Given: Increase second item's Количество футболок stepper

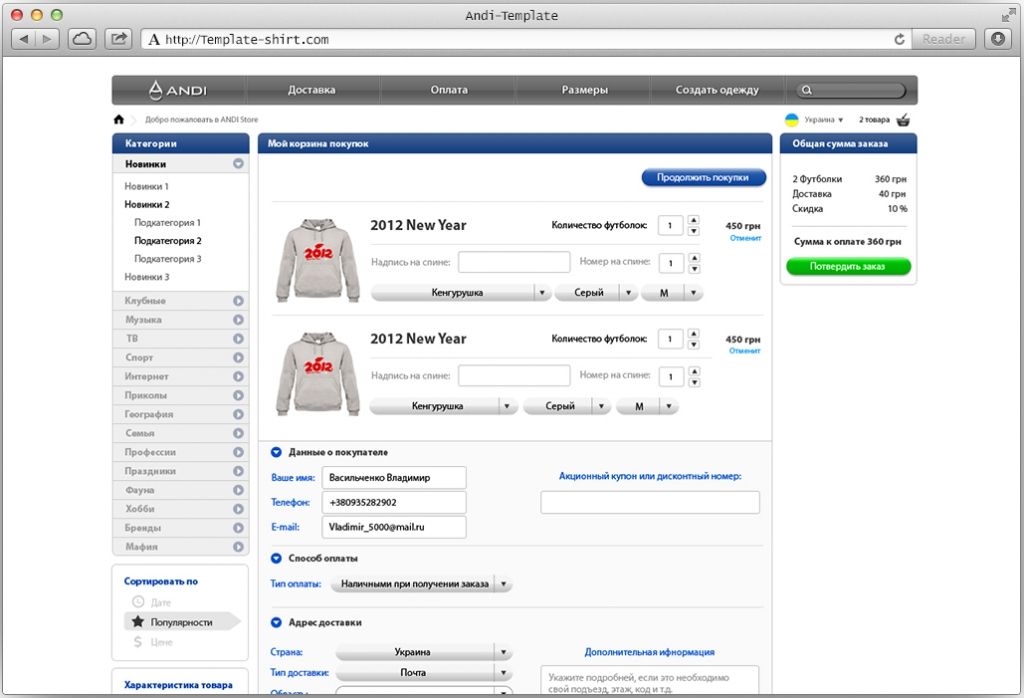Looking at the screenshot, I should [x=694, y=334].
